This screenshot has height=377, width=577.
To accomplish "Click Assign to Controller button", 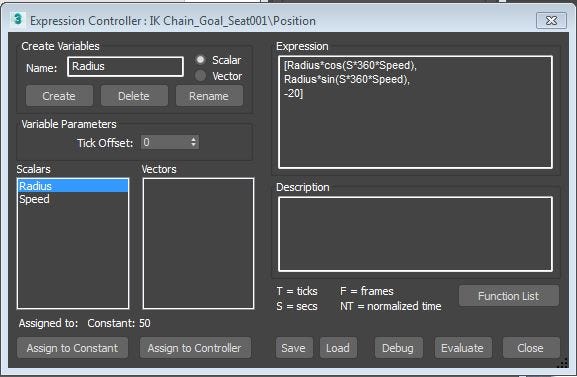I will click(x=195, y=348).
